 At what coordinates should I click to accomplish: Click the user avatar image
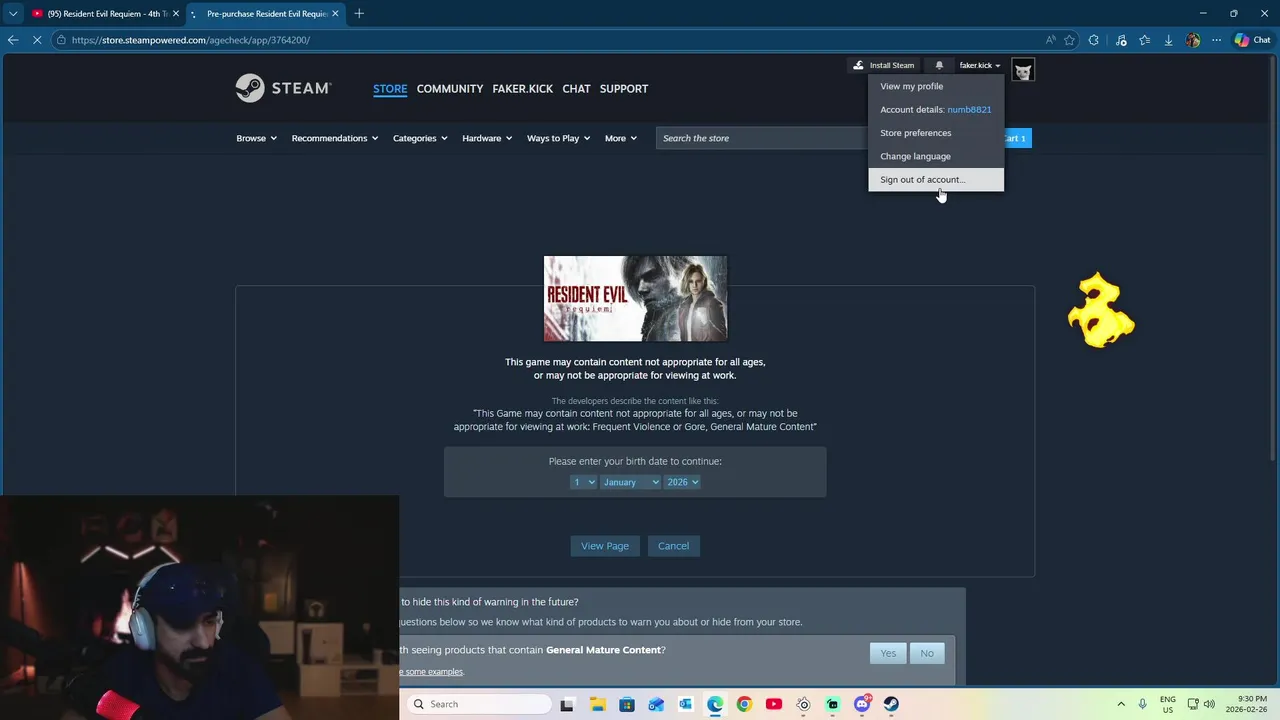click(x=1022, y=70)
